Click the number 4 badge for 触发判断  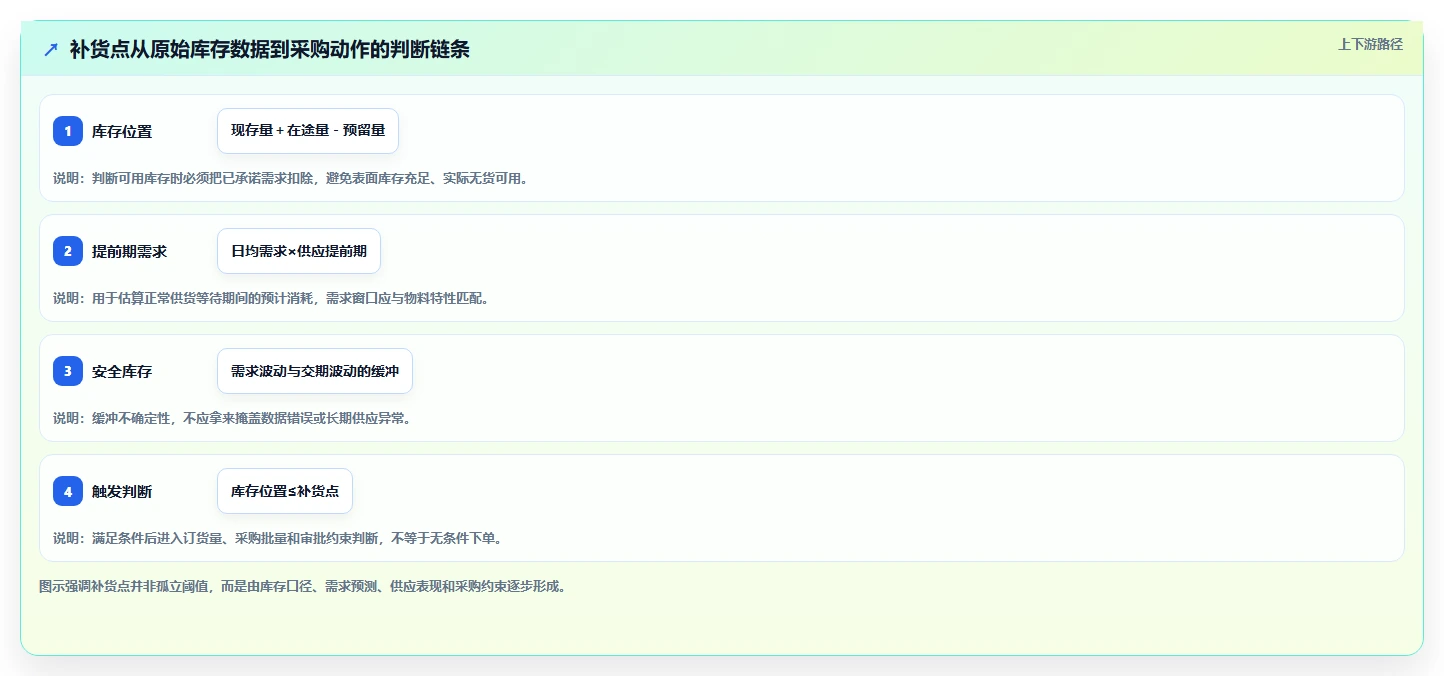click(68, 491)
